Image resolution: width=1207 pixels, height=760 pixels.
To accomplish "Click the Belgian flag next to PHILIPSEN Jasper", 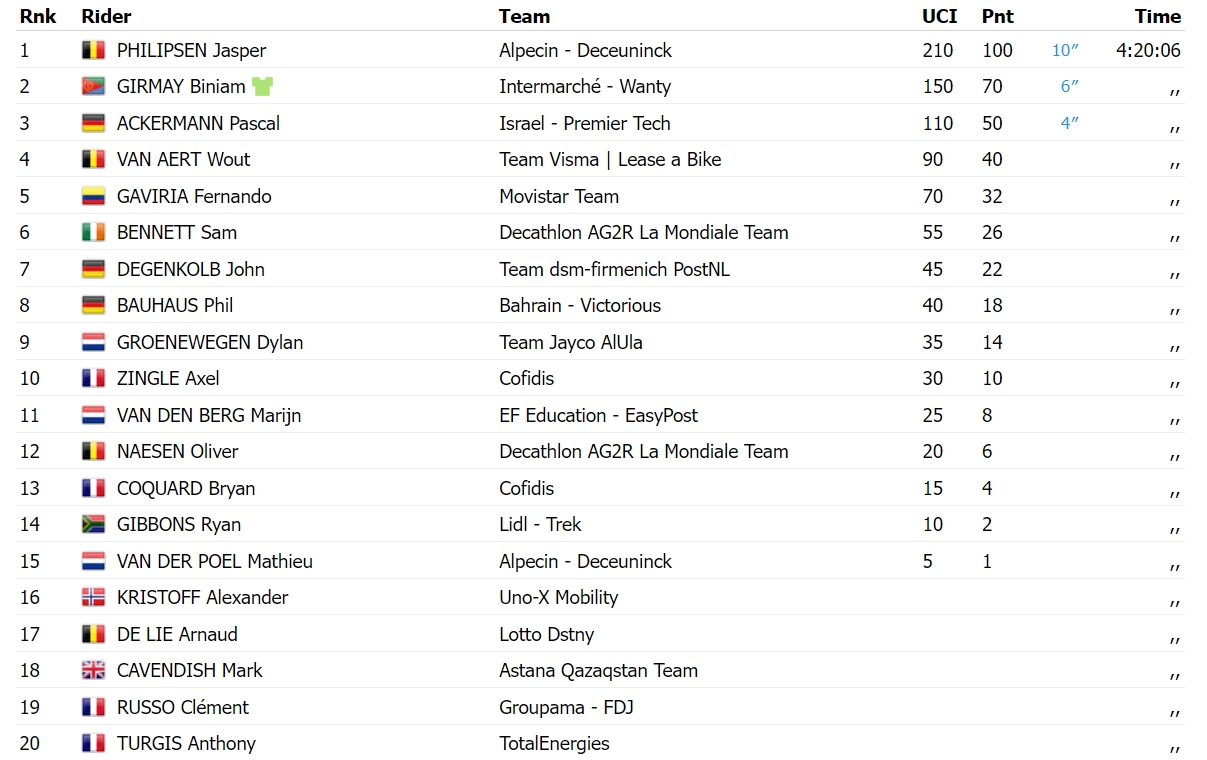I will 93,50.
